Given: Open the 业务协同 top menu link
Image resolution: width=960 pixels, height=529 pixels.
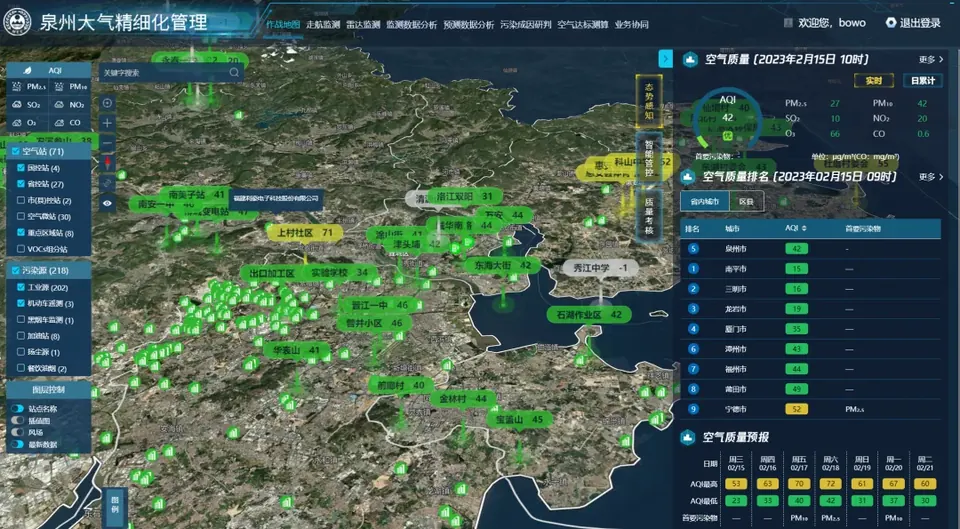Looking at the screenshot, I should click(631, 24).
